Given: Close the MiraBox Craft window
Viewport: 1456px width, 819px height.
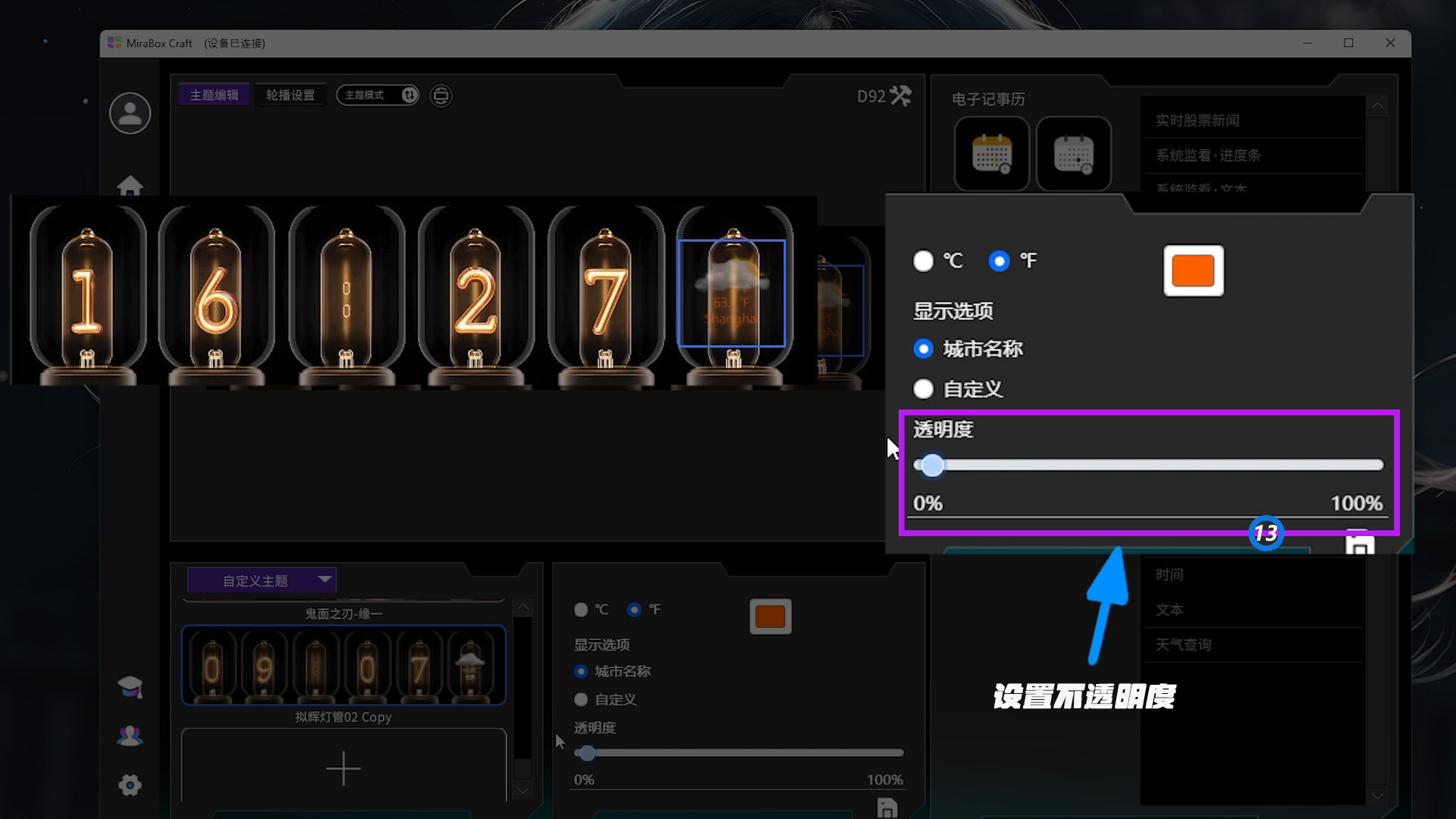Looking at the screenshot, I should pos(1390,43).
